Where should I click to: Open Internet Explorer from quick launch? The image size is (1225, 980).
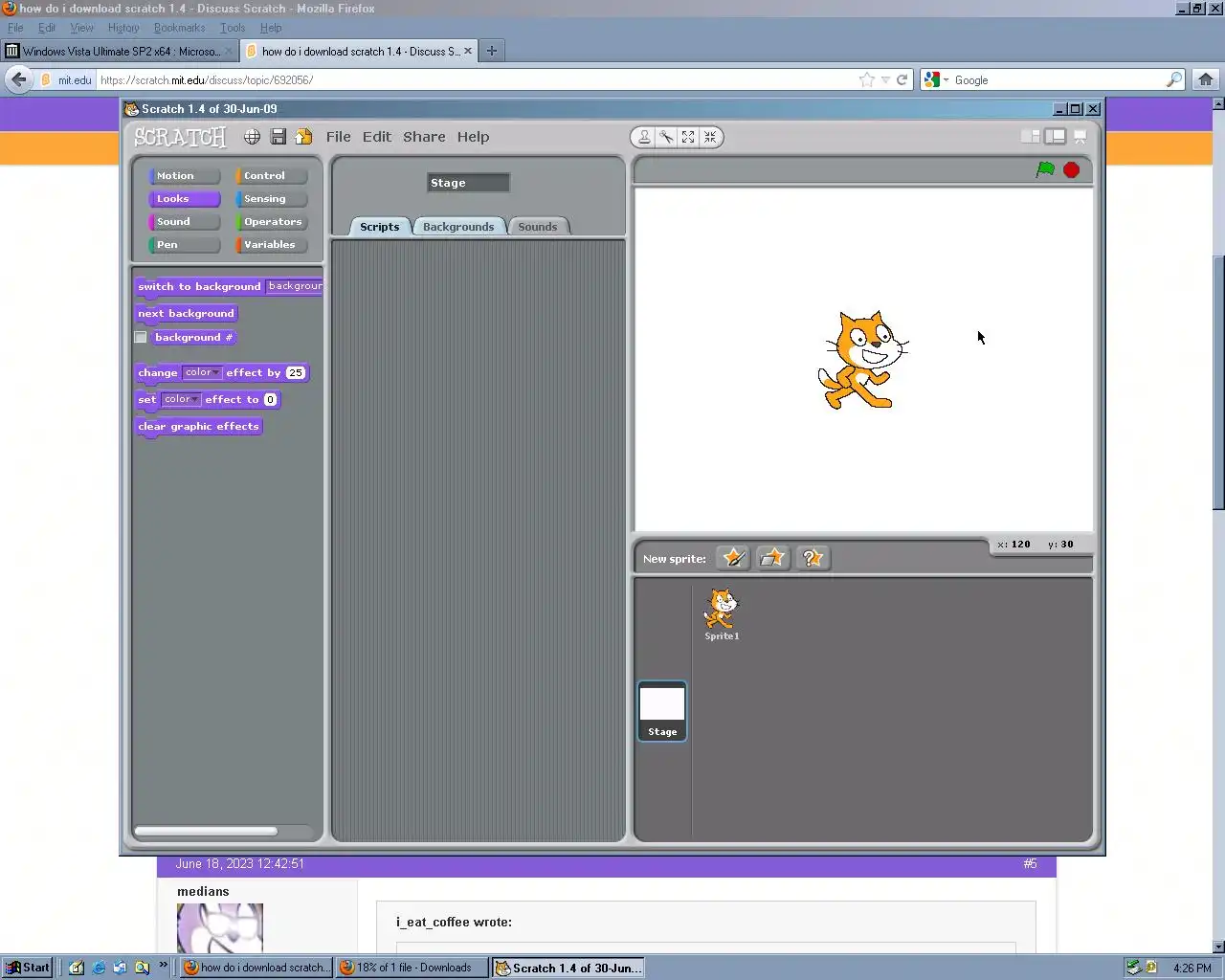tap(99, 968)
